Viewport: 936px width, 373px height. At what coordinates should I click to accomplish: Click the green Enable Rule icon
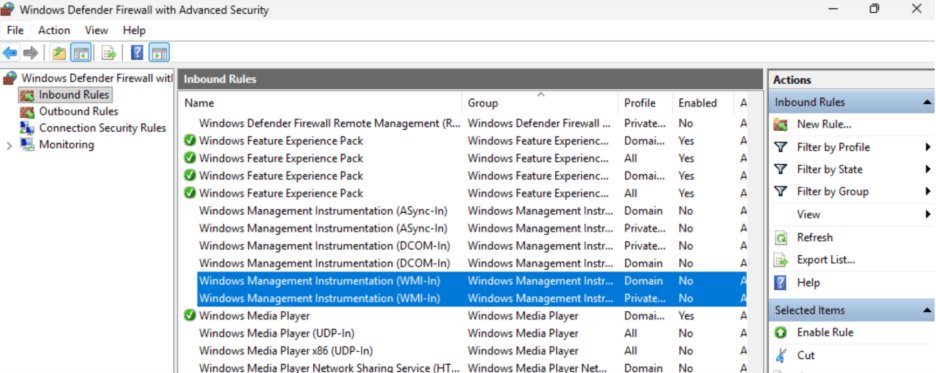tap(781, 332)
